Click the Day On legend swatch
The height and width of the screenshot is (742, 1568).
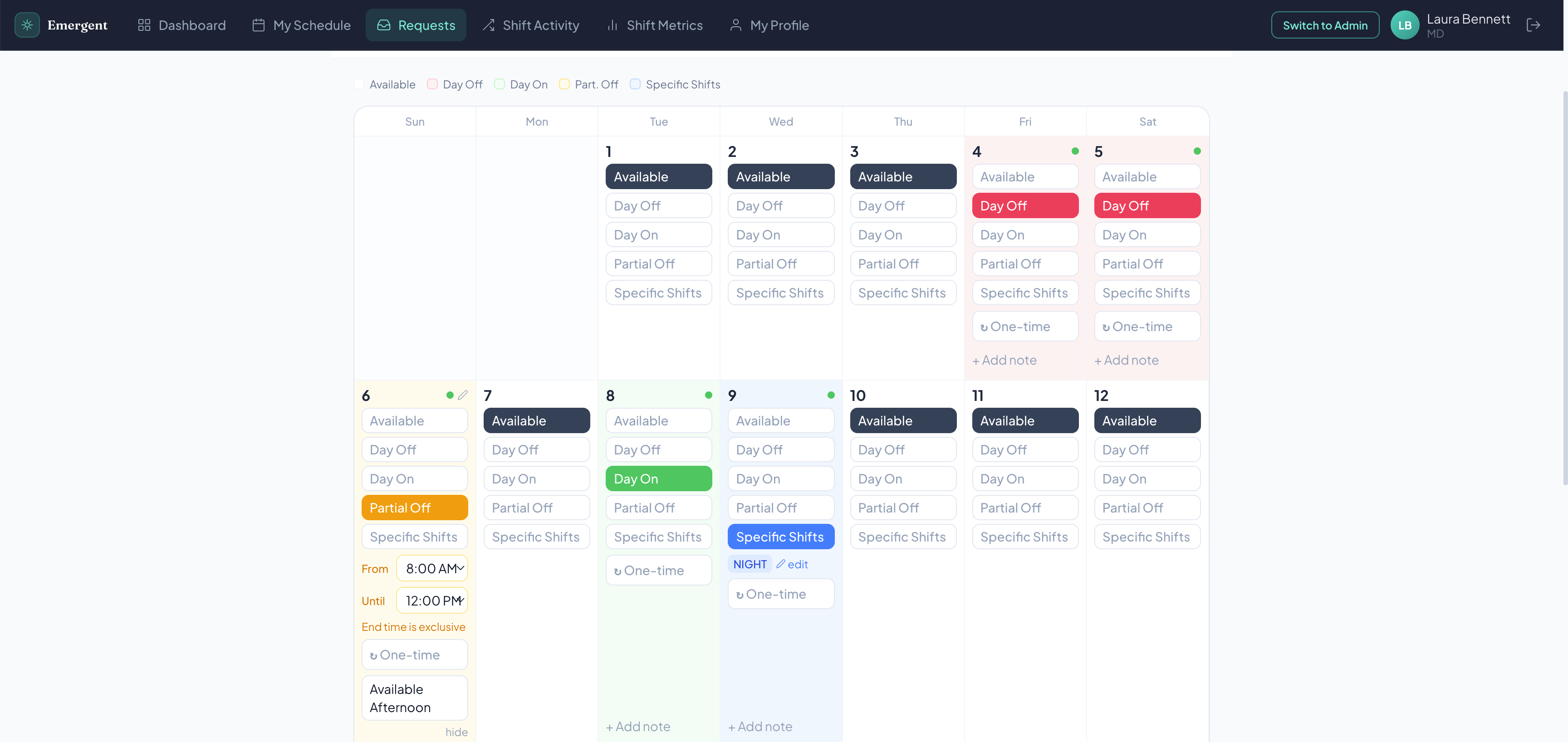point(499,84)
